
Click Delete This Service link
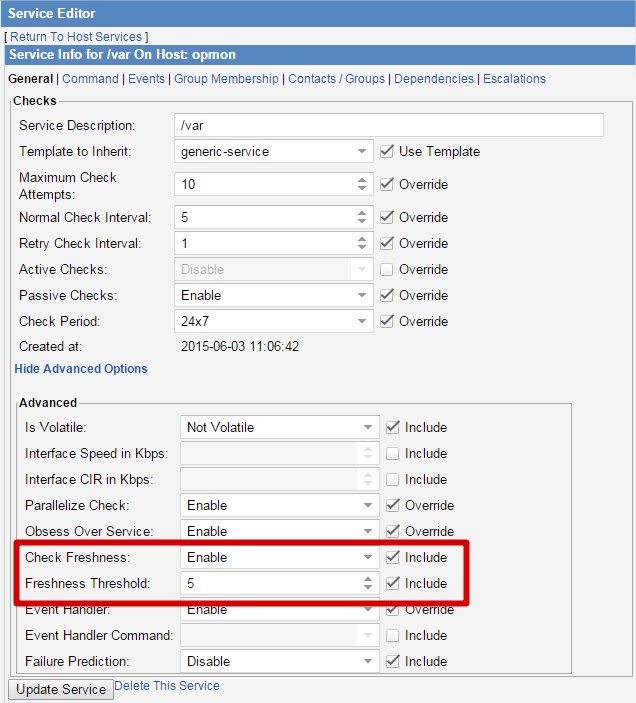[x=167, y=686]
